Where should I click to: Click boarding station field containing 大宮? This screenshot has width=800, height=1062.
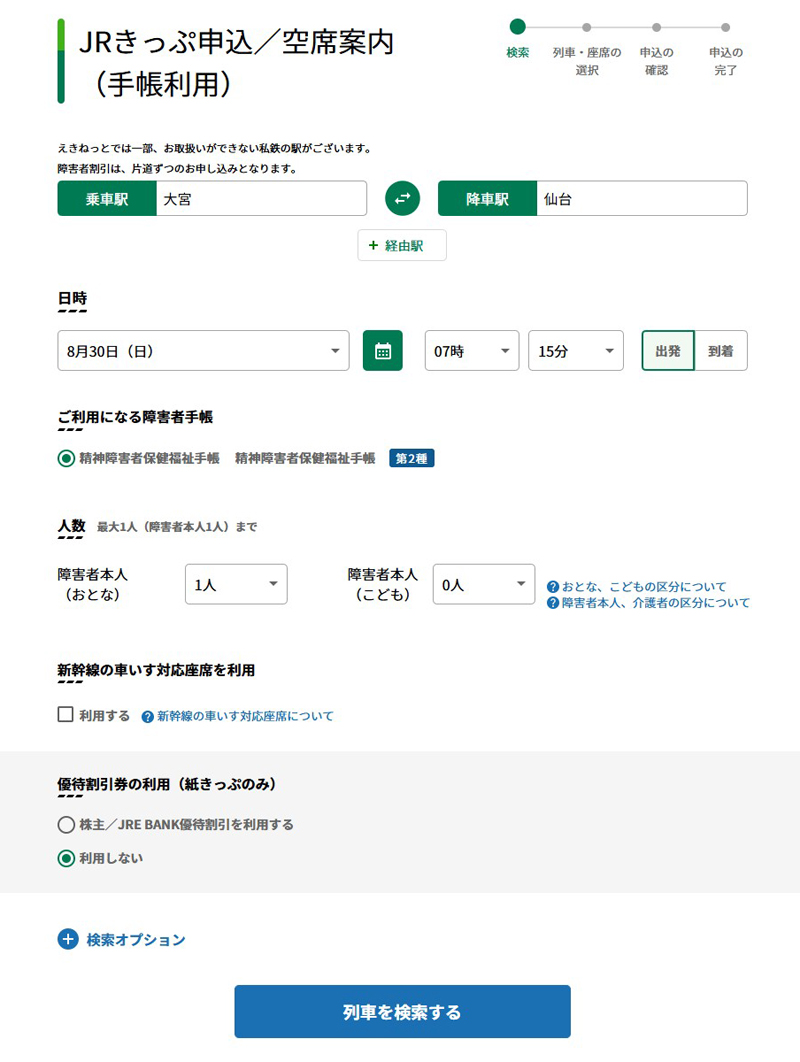coord(261,198)
